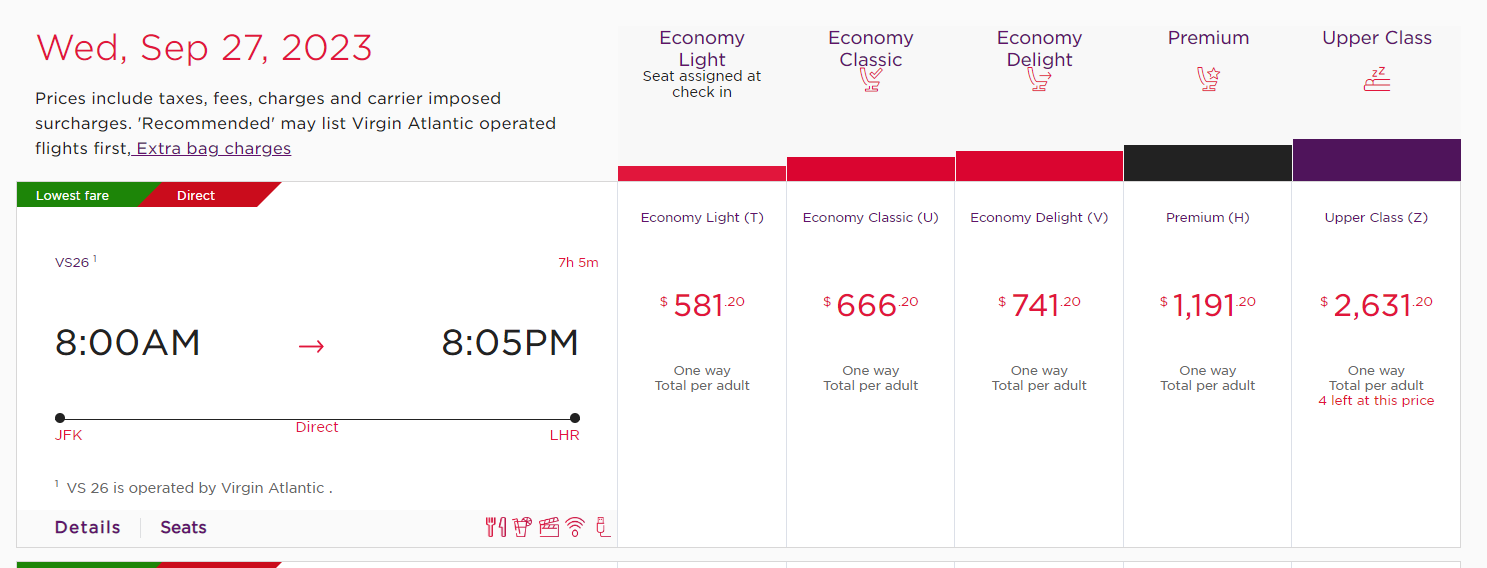Click the Premium seat star icon

tap(1208, 79)
